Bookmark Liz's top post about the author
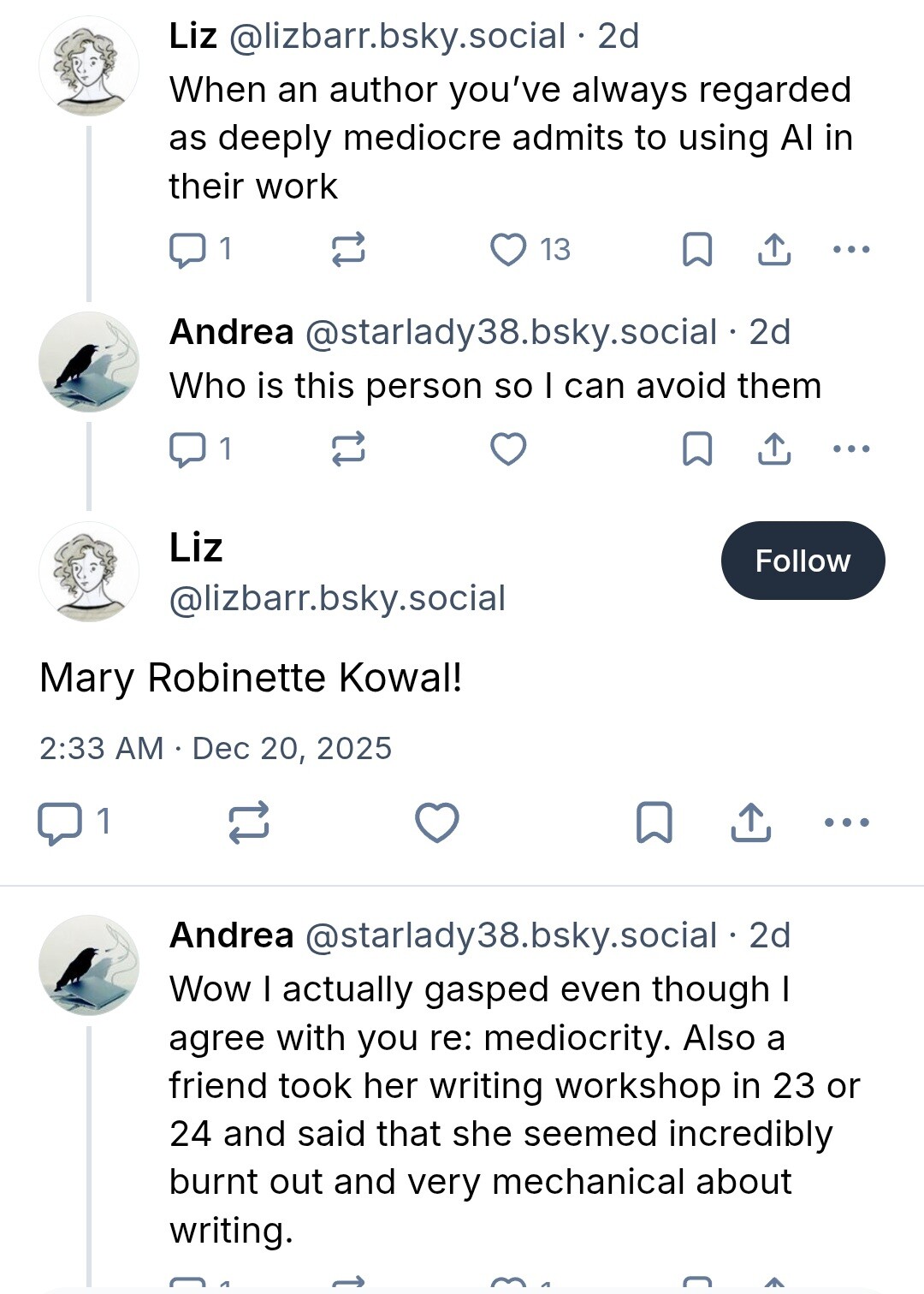 (x=697, y=250)
